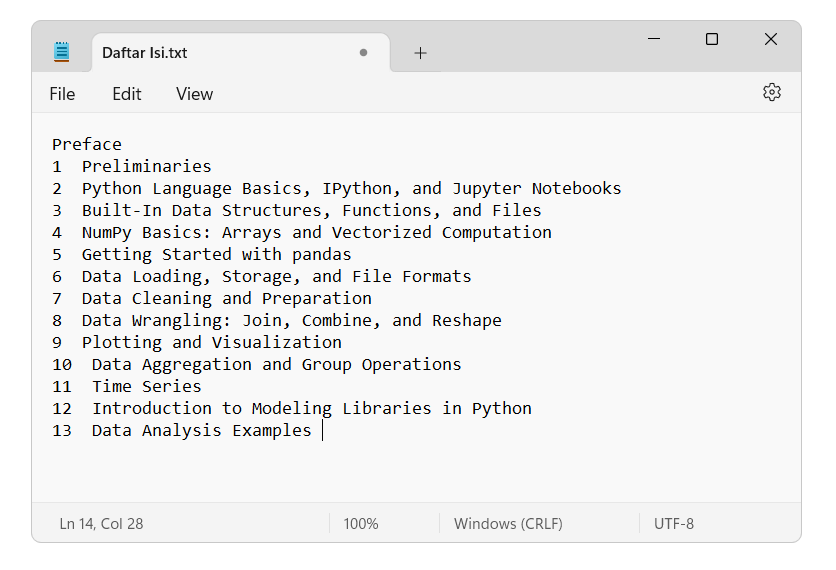Image resolution: width=836 pixels, height=570 pixels.
Task: Click the unsaved-changes dot on Daftar Isi.txt tab
Action: [x=363, y=52]
